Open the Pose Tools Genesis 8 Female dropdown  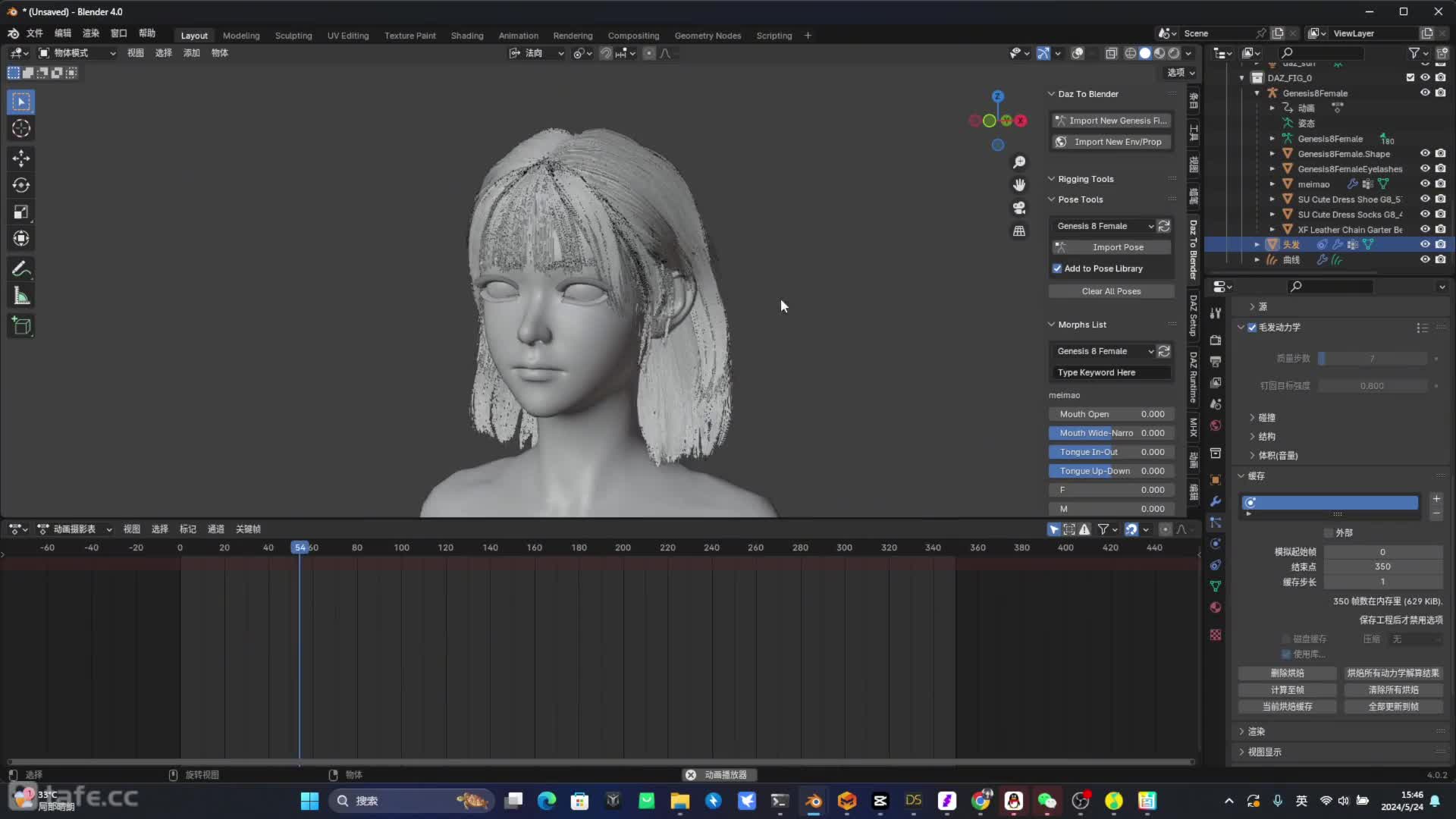(1104, 226)
